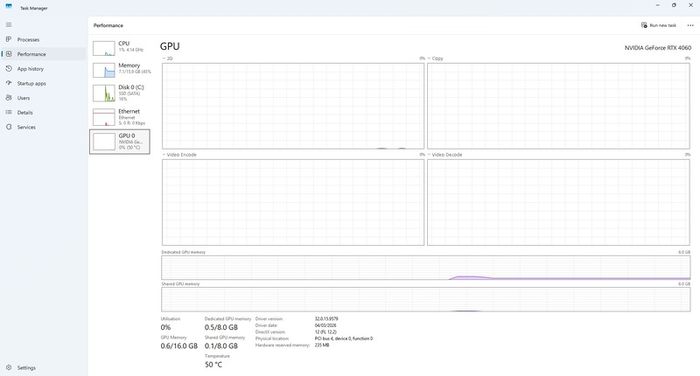Click the Dedicated GPU memory usage graph
Image resolution: width=700 pixels, height=376 pixels.
click(x=426, y=267)
